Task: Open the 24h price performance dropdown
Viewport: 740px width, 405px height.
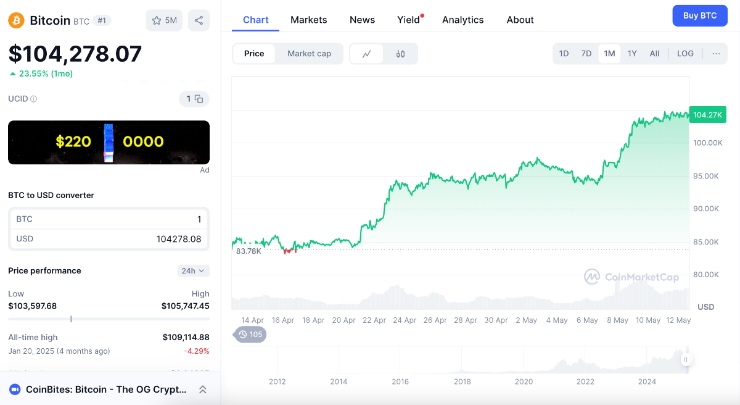Action: [194, 271]
